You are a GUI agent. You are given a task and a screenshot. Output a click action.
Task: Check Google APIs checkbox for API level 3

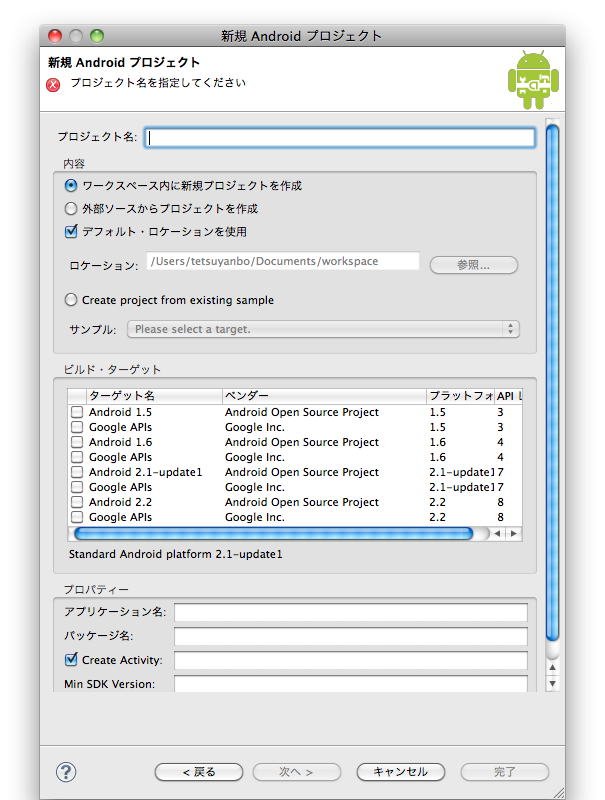click(x=77, y=427)
